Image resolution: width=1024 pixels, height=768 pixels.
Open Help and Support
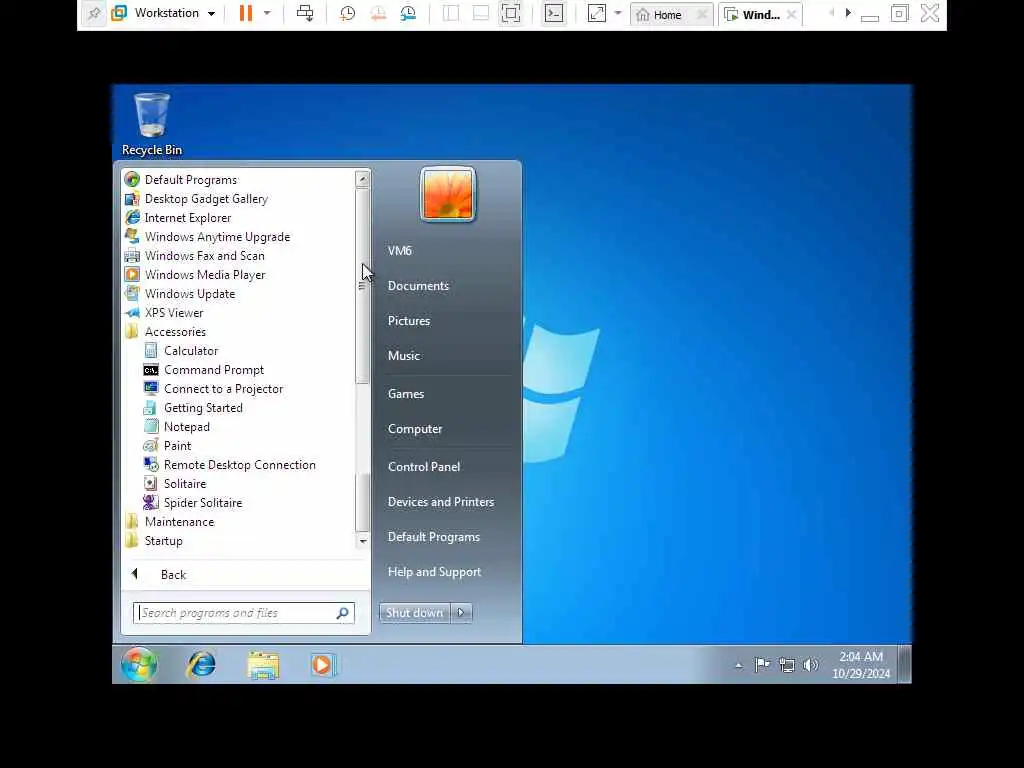[x=434, y=571]
